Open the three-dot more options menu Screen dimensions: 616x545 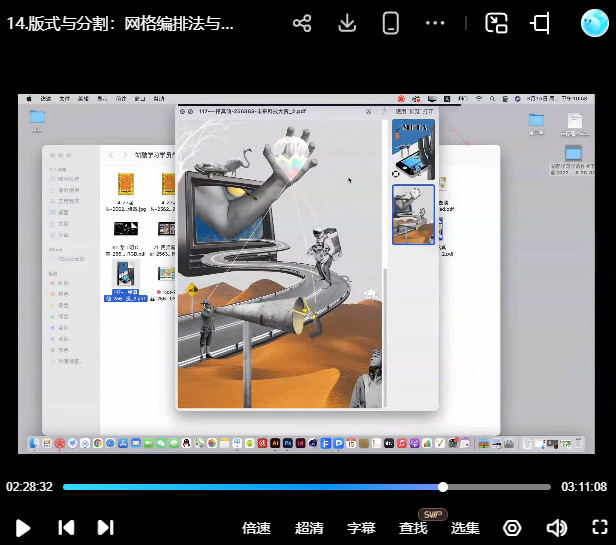(435, 24)
